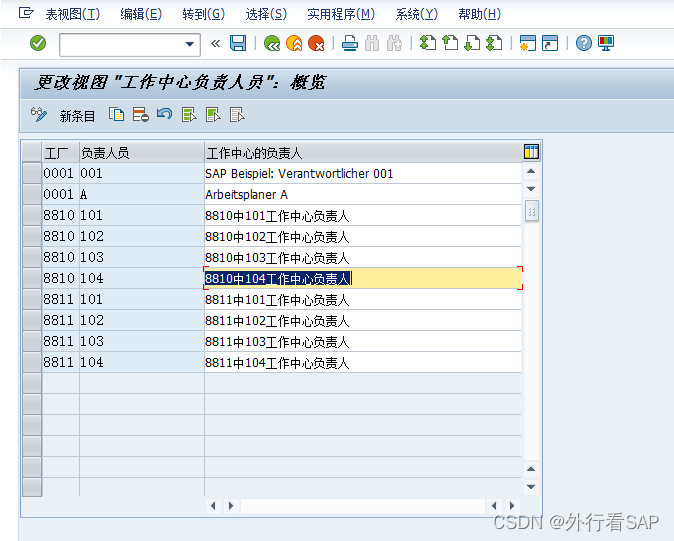Open the command field dropdown arrow
Screen dimensions: 674x541
click(x=190, y=44)
